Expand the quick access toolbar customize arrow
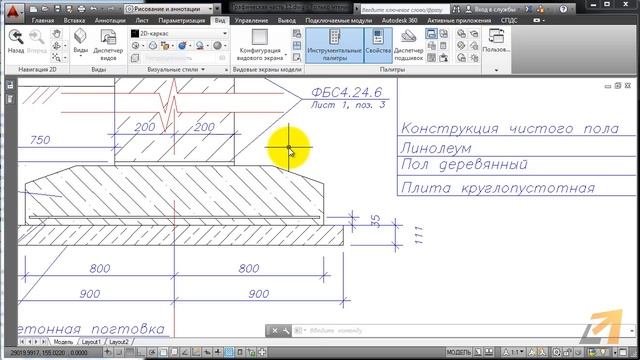 [218, 9]
